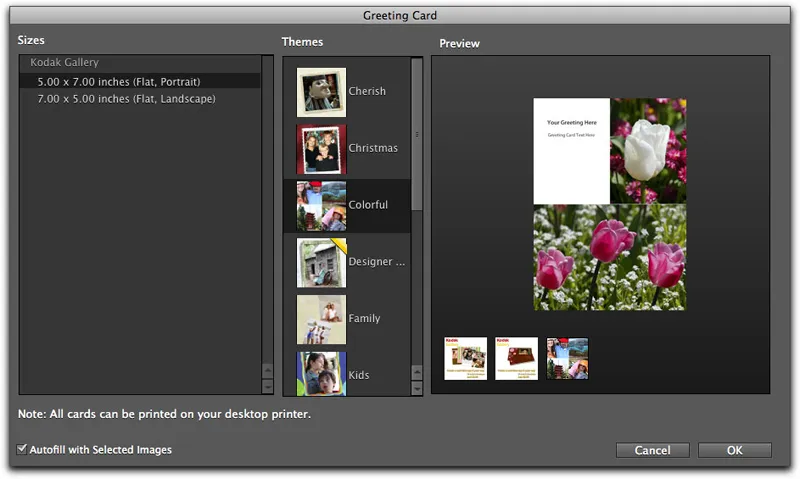
Task: Select the Family theme thumbnail
Action: point(321,319)
